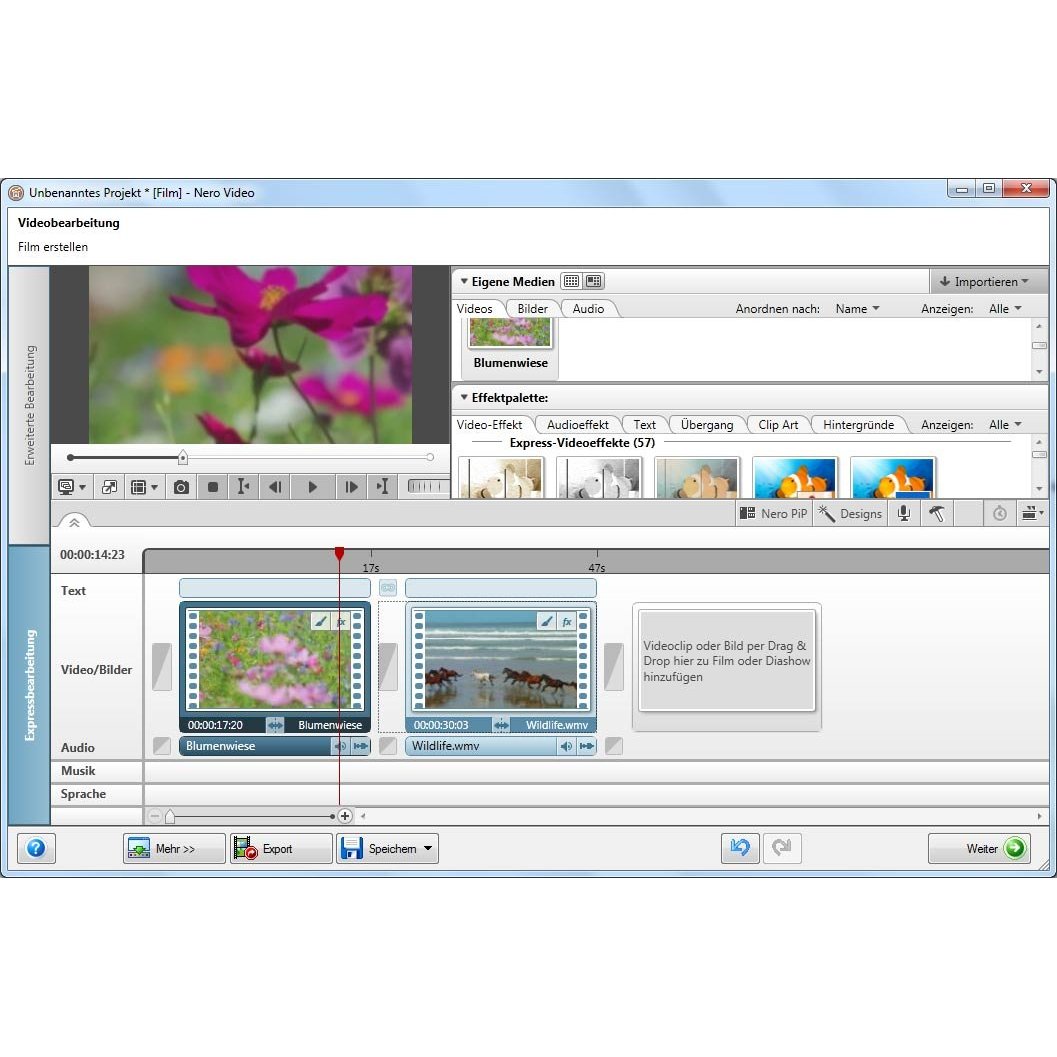Screen dimensions: 1057x1057
Task: Switch to the Übergang effects tab
Action: coord(706,425)
